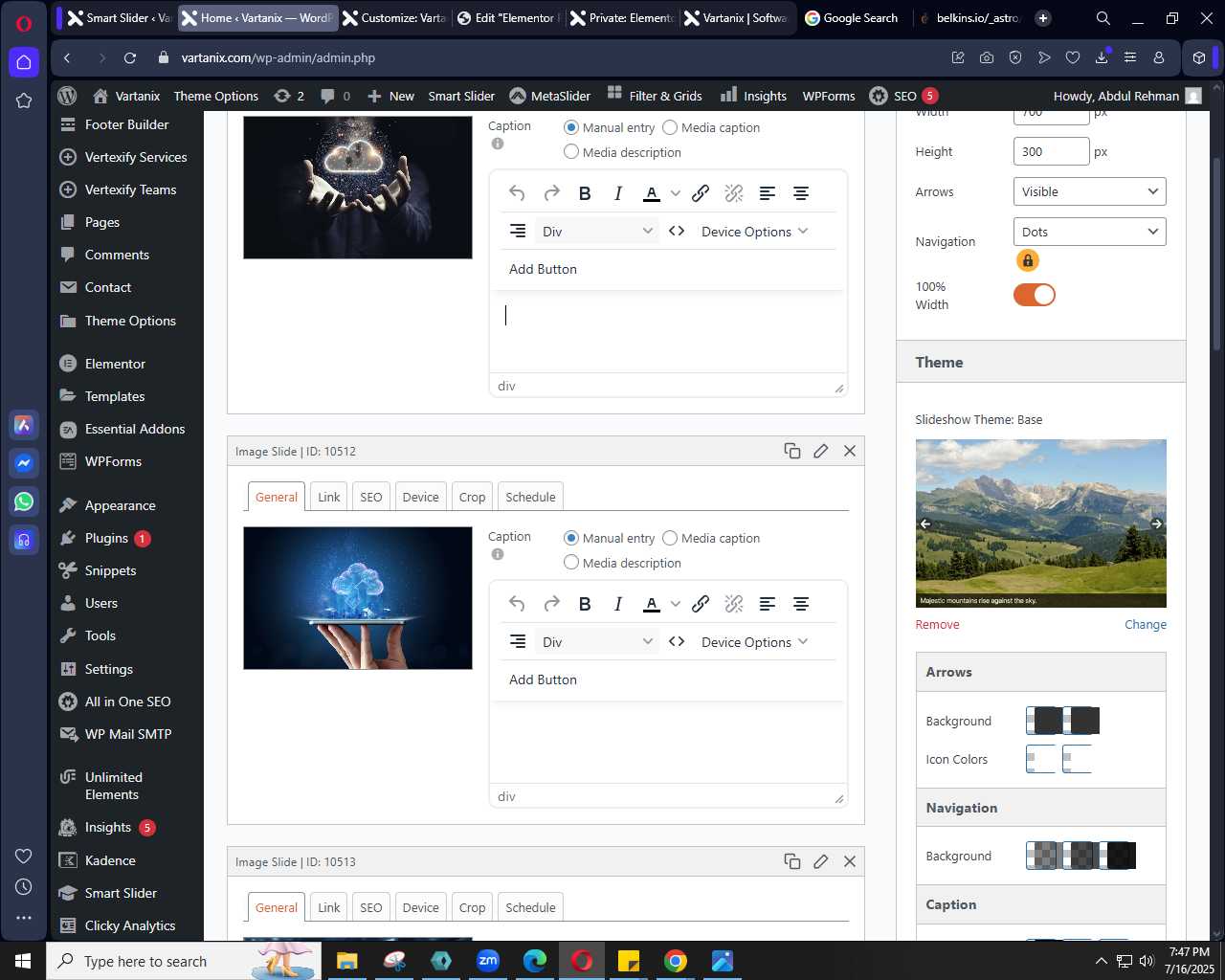
Task: Click first Arrows Icon Colors swatch
Action: tap(1041, 759)
